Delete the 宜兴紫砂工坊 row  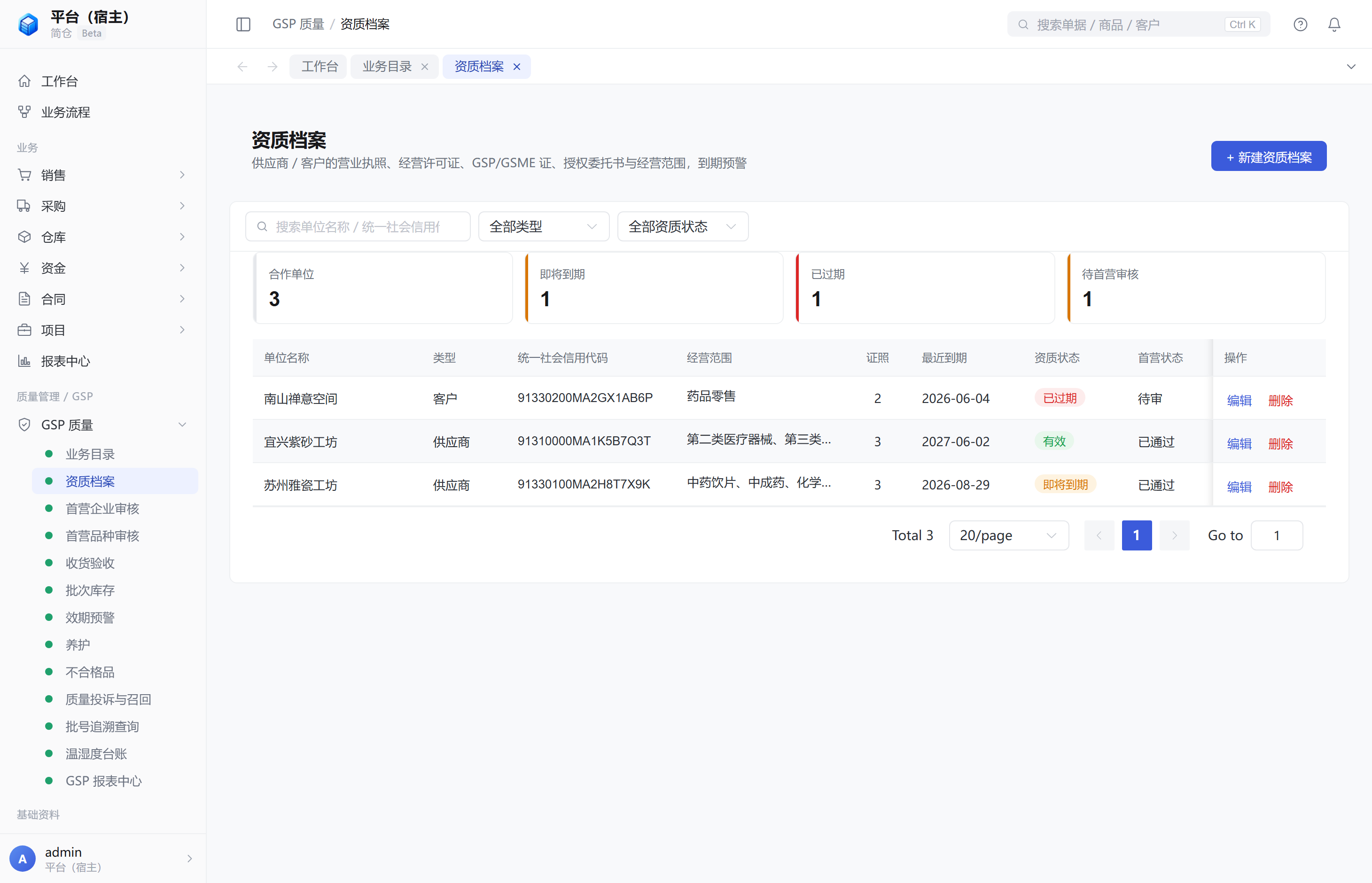(x=1280, y=443)
